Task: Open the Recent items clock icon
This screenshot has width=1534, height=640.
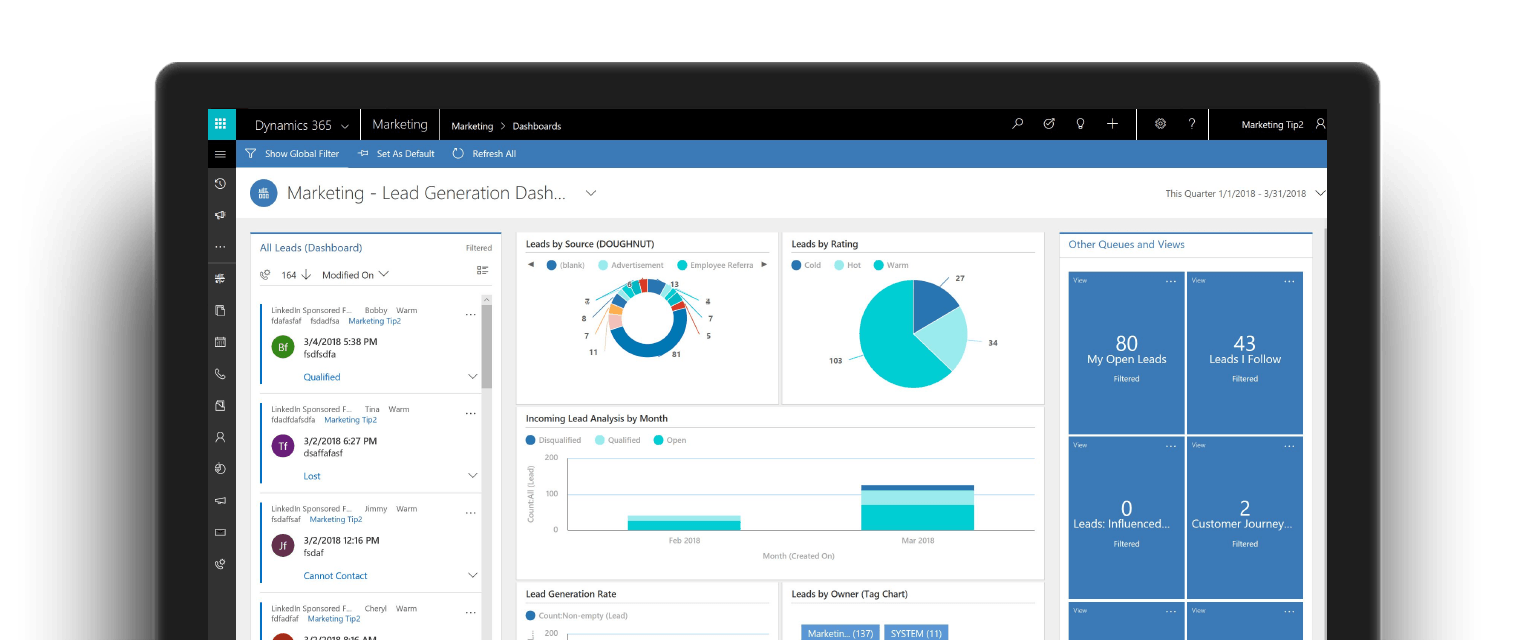Action: 220,184
